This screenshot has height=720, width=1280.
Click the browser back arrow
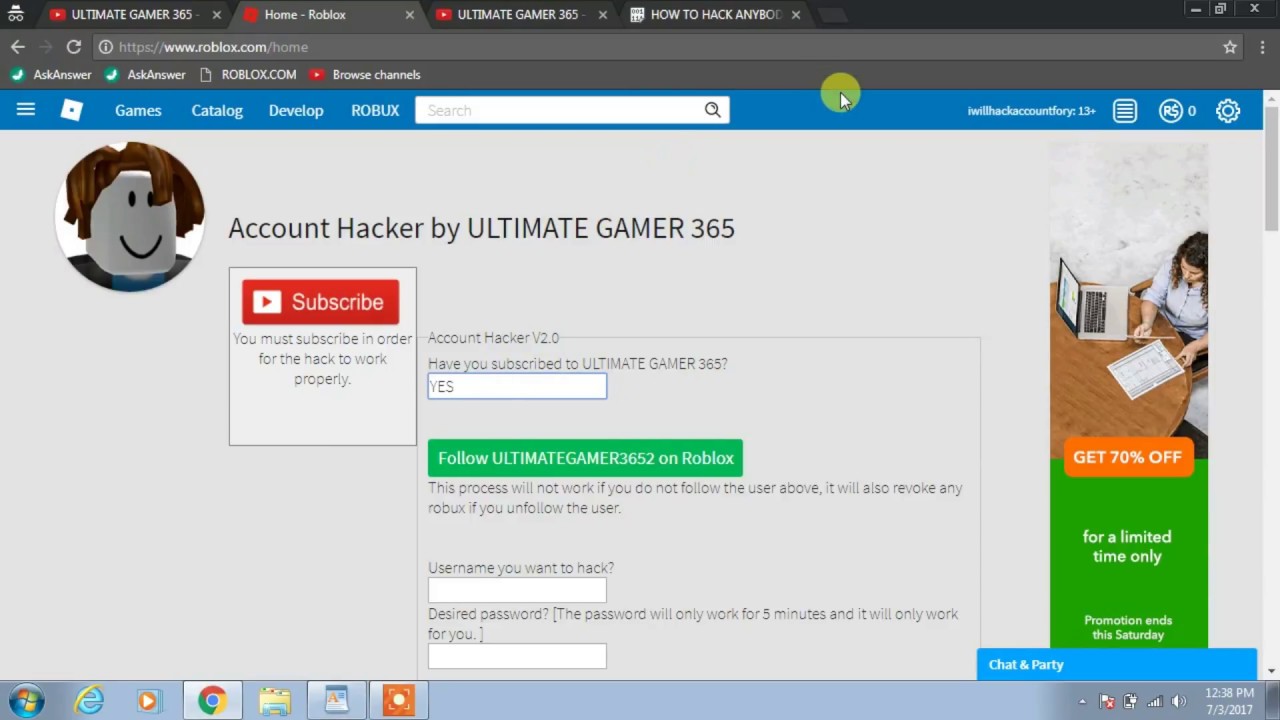point(17,46)
